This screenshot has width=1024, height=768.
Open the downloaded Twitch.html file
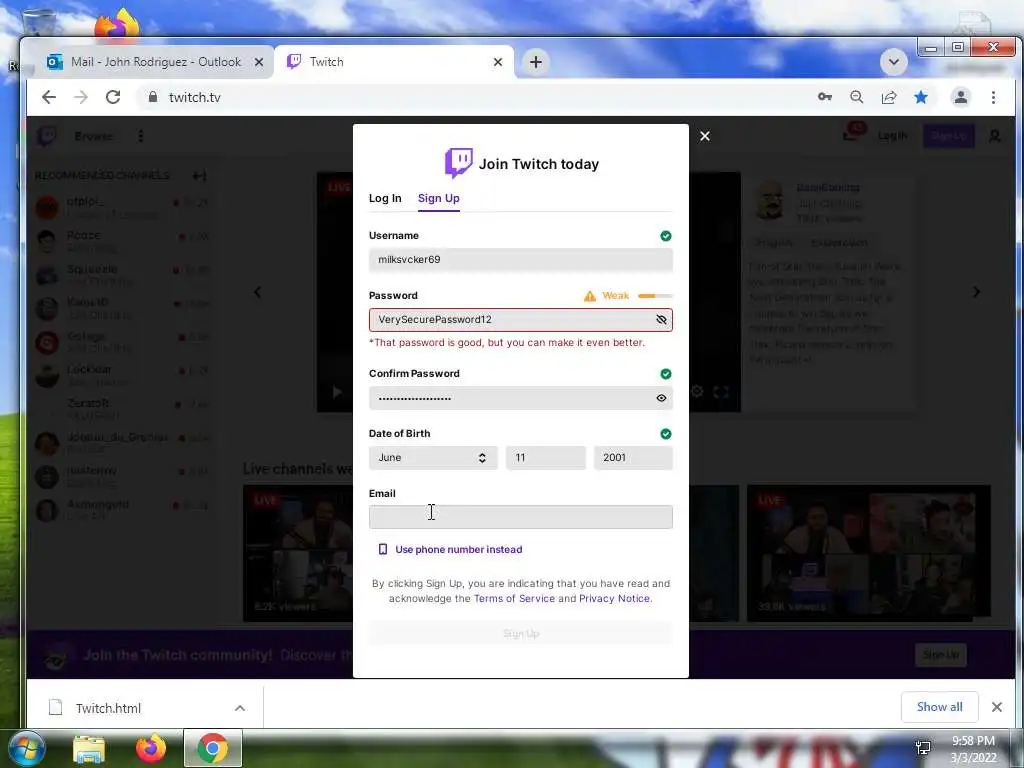pyautogui.click(x=108, y=708)
